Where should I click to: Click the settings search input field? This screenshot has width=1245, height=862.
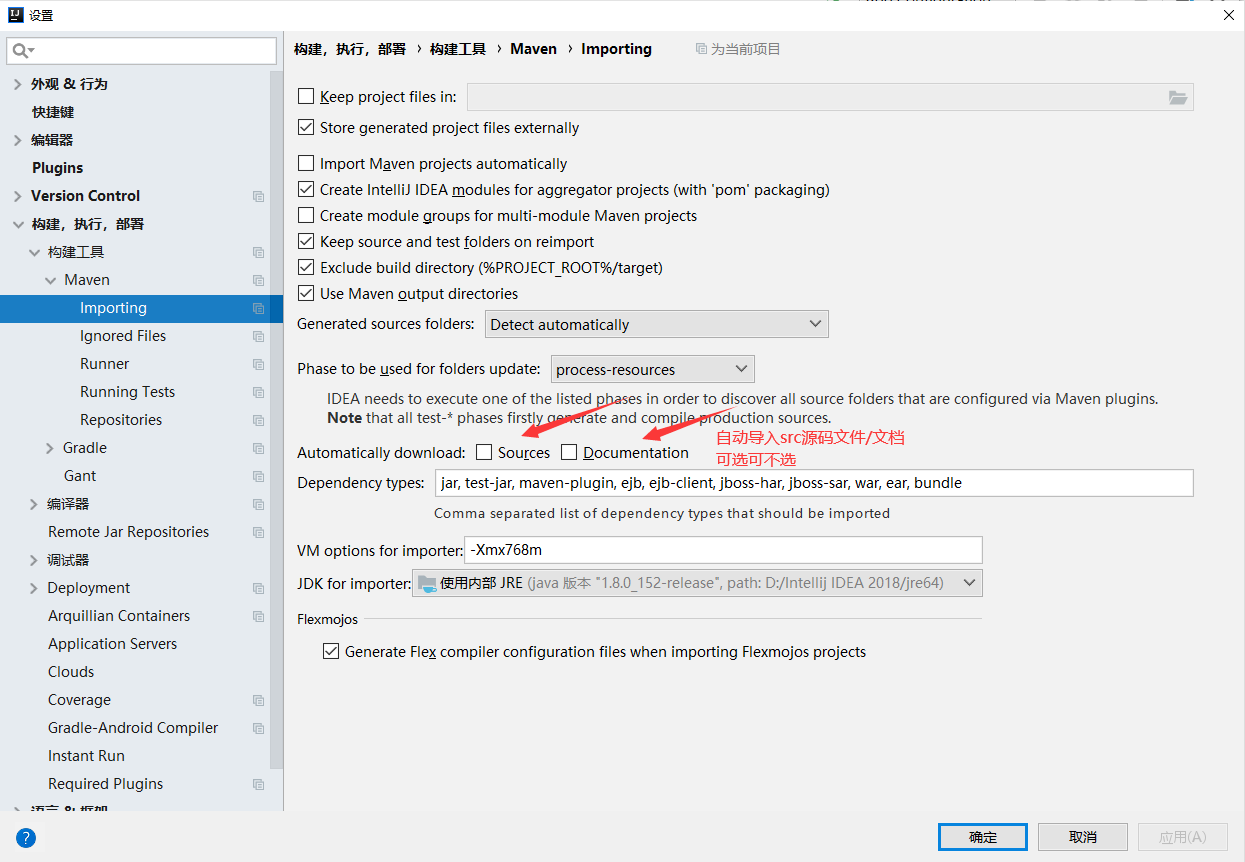[x=141, y=50]
